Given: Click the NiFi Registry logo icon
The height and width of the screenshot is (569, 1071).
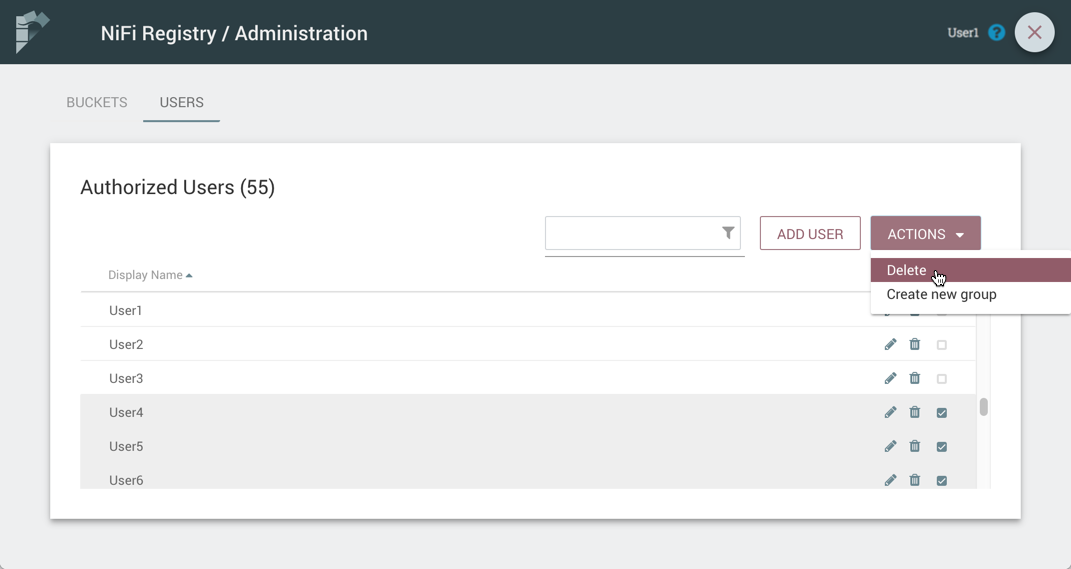Looking at the screenshot, I should [x=32, y=32].
